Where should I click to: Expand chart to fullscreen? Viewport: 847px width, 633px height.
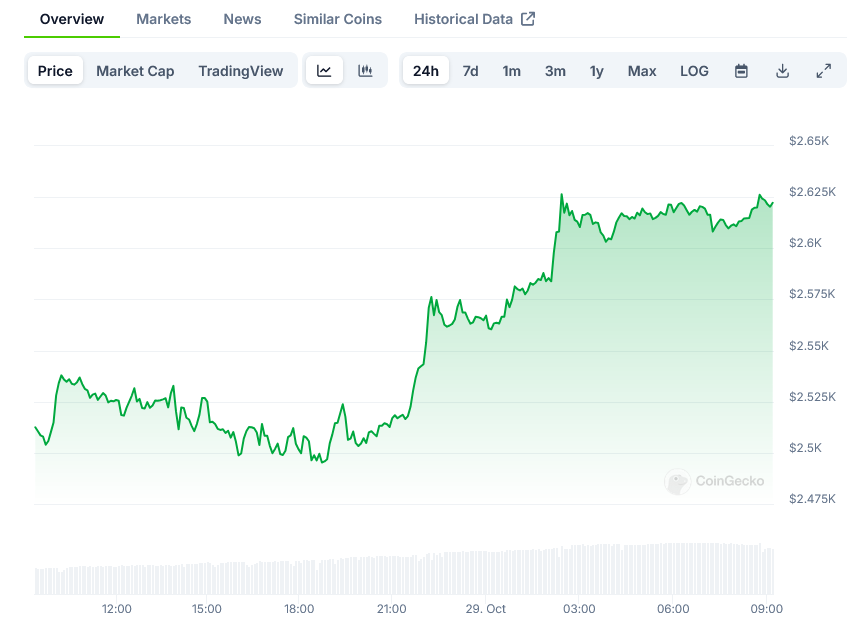(x=823, y=71)
